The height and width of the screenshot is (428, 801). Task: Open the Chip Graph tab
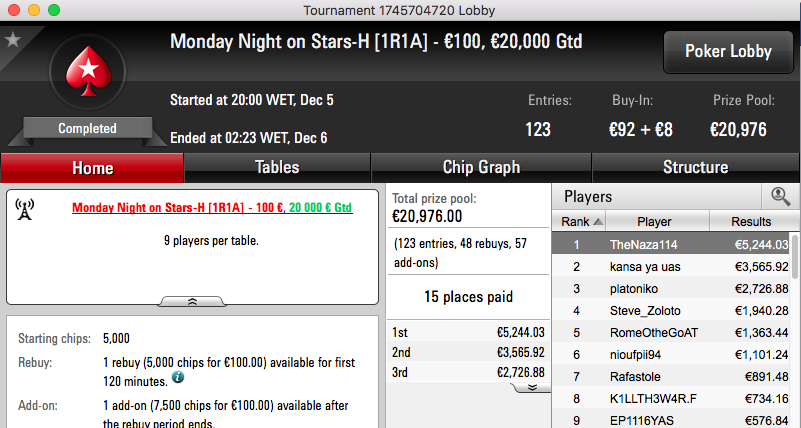[481, 168]
